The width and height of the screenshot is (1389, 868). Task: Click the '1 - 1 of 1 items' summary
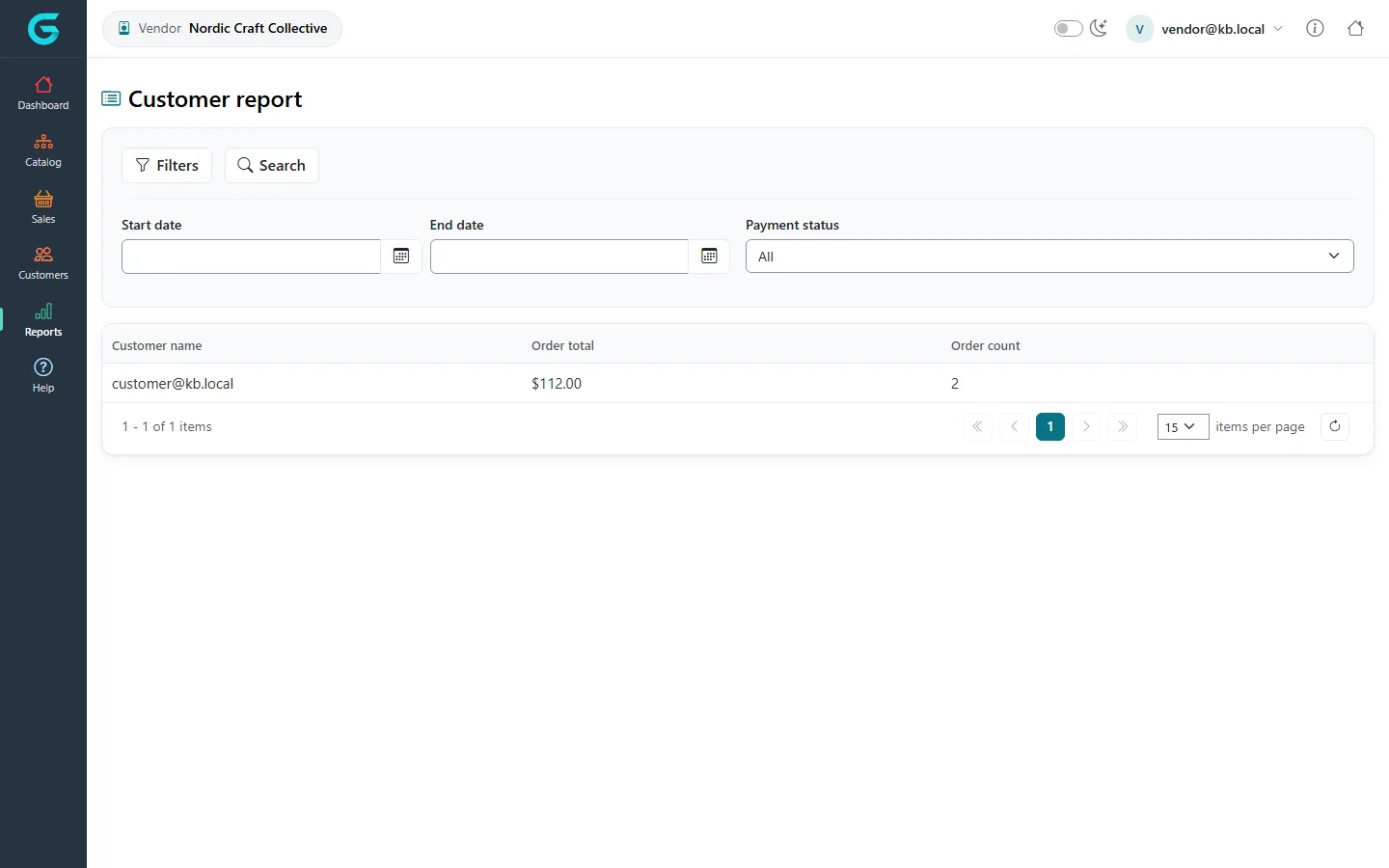(167, 426)
